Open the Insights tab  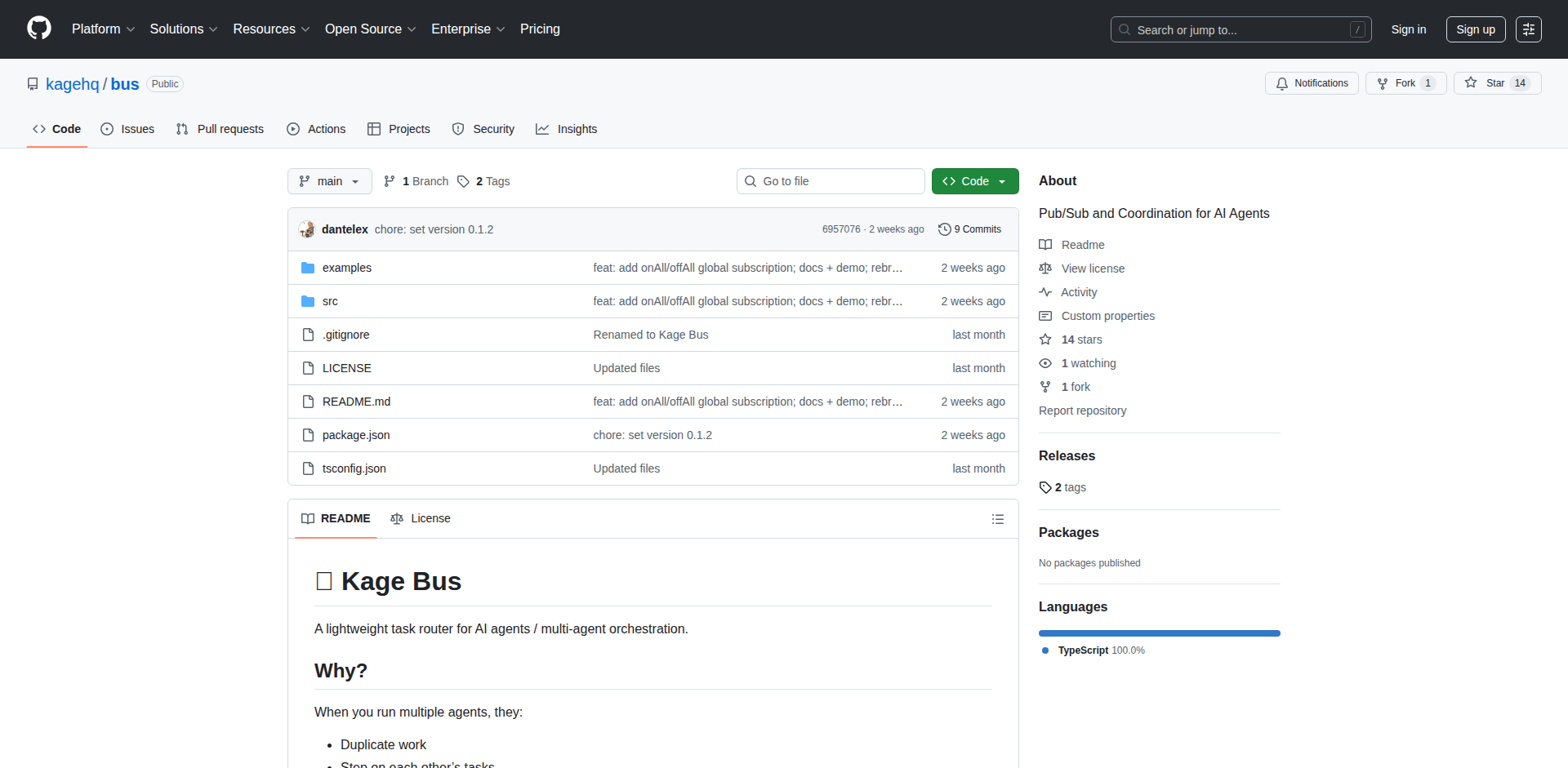click(x=566, y=129)
